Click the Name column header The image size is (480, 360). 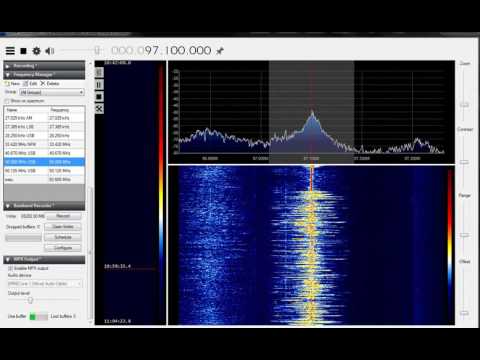tap(26, 110)
